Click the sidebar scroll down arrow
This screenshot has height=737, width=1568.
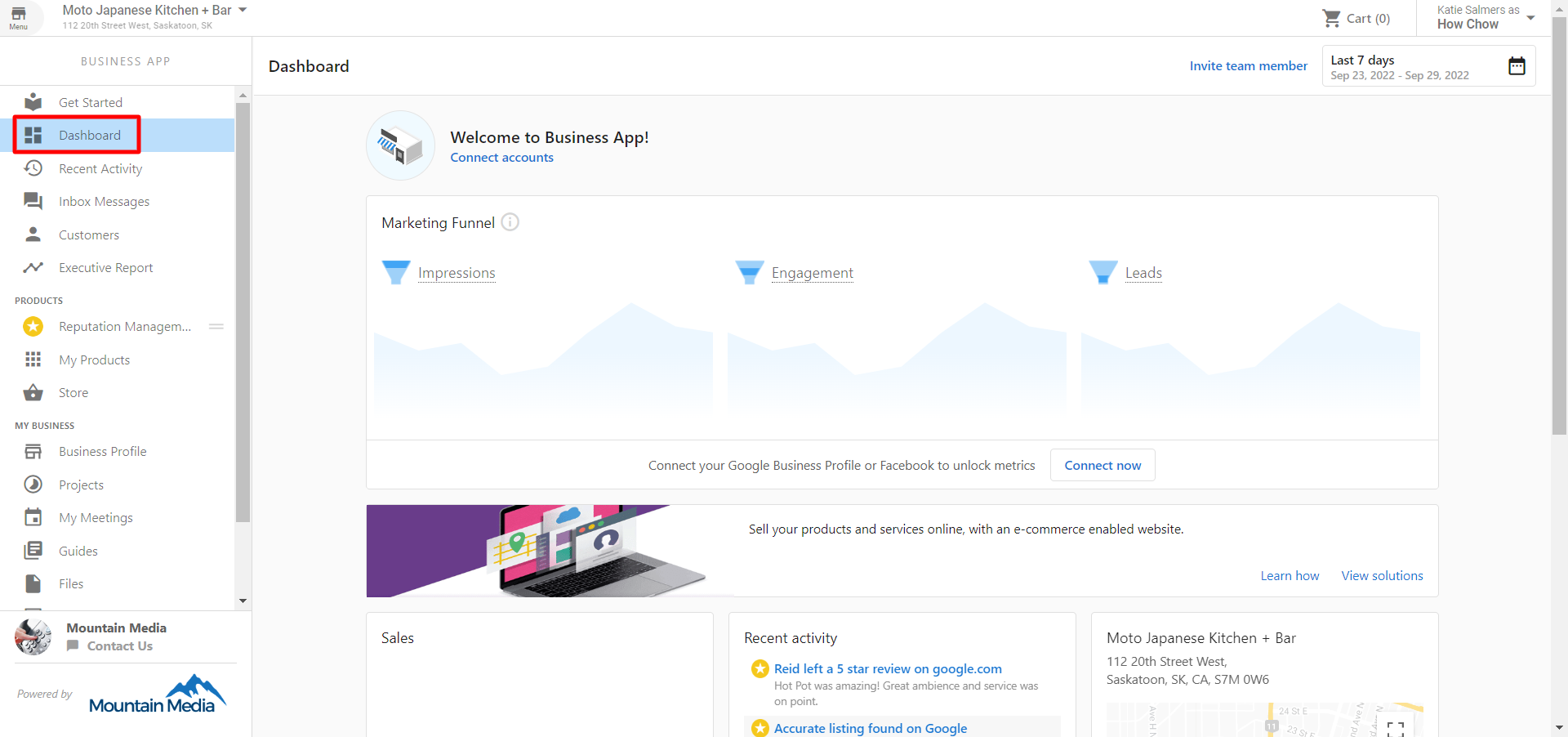tap(243, 601)
